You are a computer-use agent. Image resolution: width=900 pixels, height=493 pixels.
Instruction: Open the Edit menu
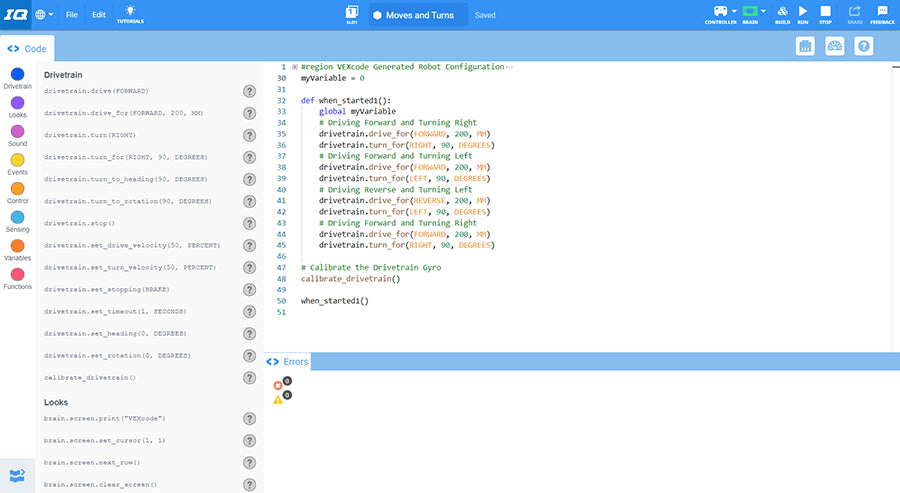[99, 15]
